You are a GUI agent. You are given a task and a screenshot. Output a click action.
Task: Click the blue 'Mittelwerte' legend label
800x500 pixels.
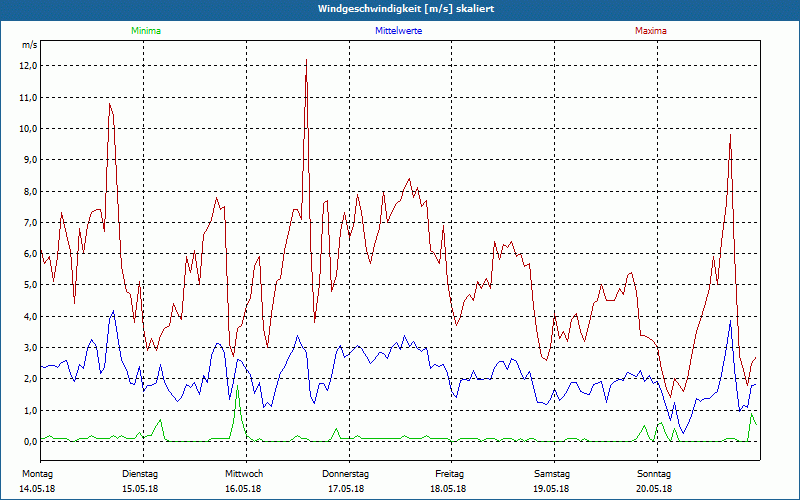click(398, 31)
